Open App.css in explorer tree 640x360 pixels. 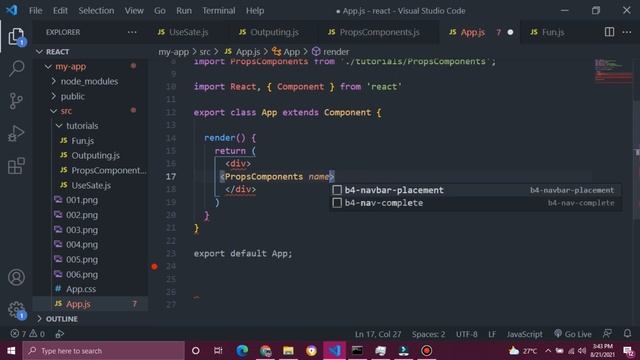81,289
